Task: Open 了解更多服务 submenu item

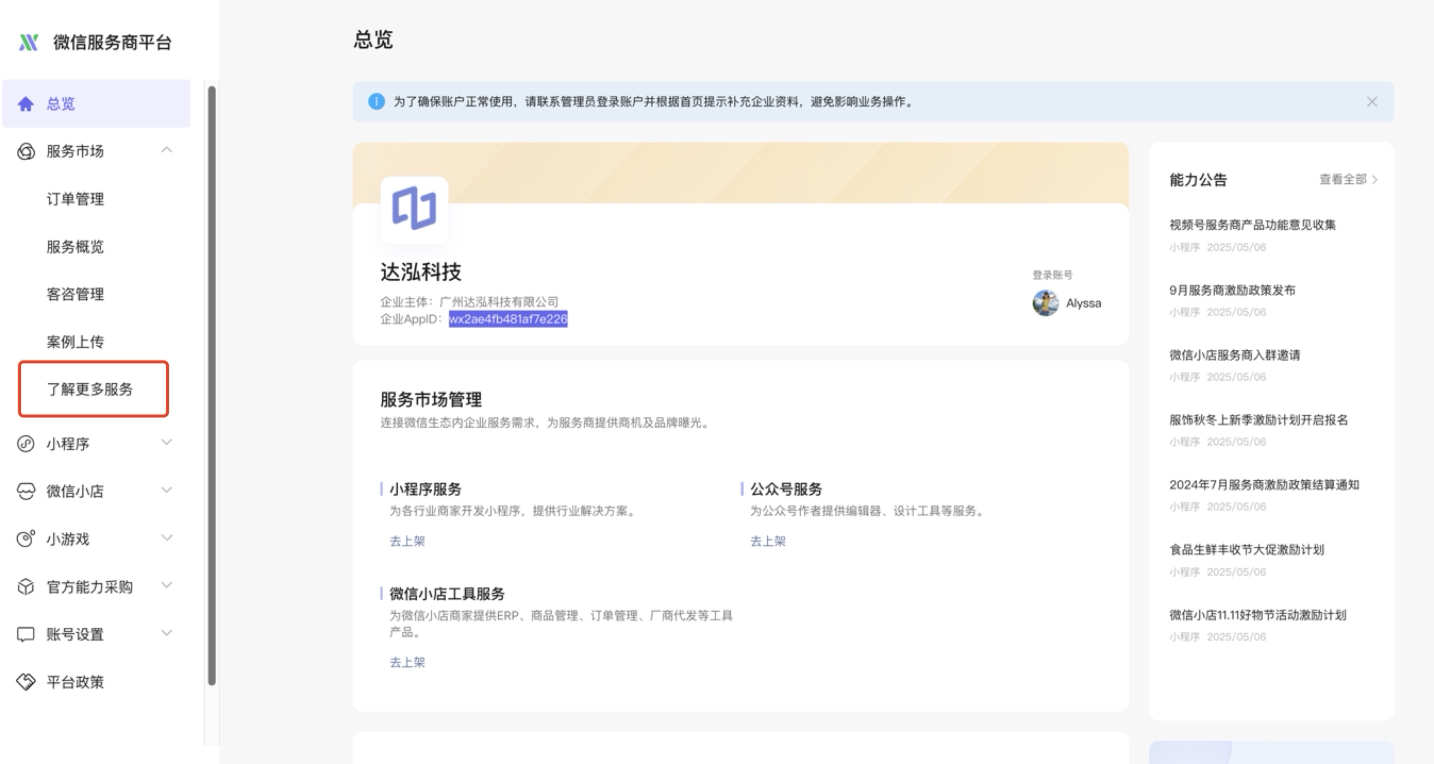Action: point(90,390)
